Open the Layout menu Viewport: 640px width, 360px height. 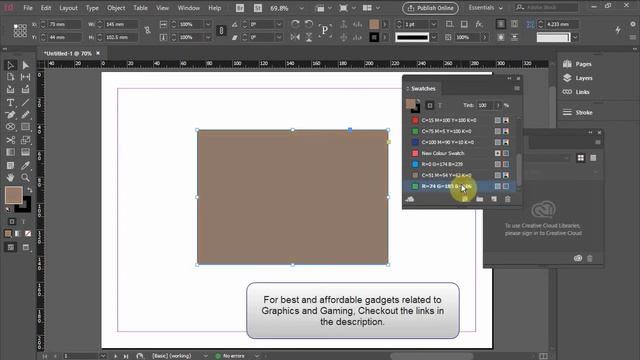pyautogui.click(x=68, y=8)
